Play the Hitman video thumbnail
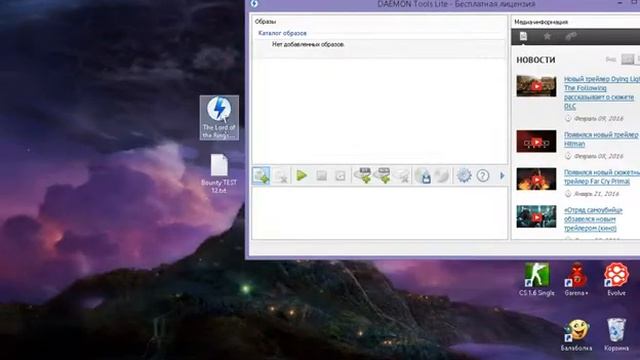This screenshot has height=360, width=640. [536, 141]
